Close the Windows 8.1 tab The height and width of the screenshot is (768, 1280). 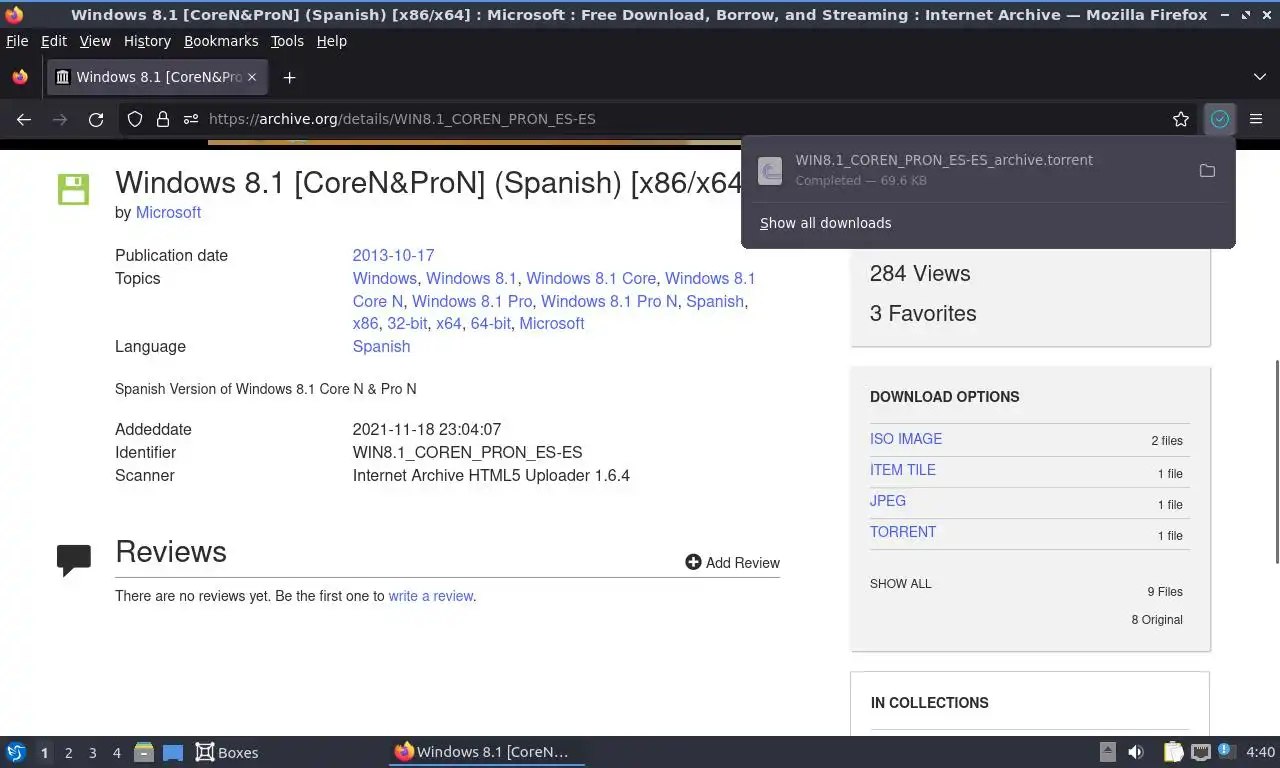click(x=252, y=77)
